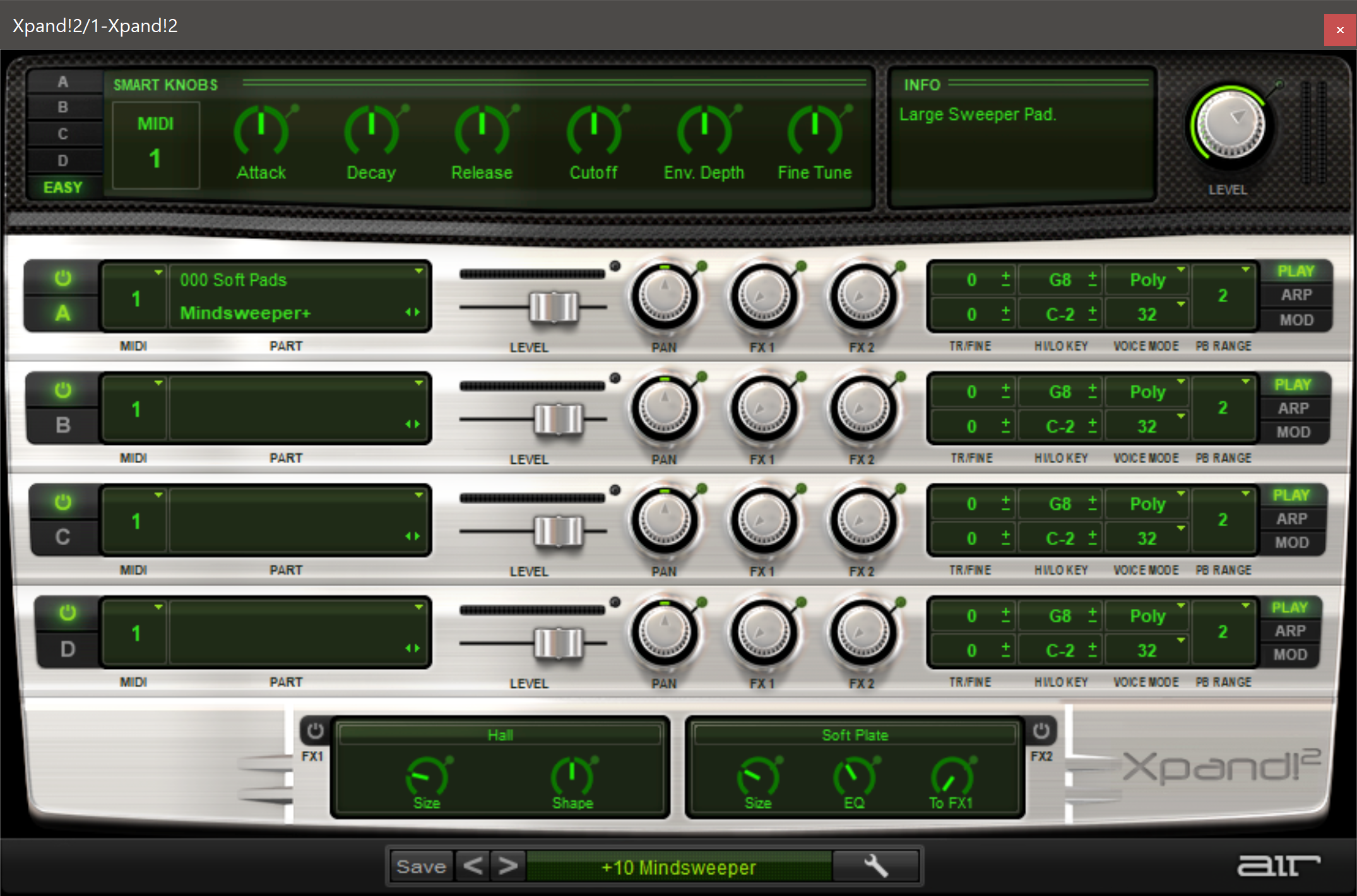Click the smart knobs MIDI channel field
Screen dimensions: 1357x896
tap(155, 145)
